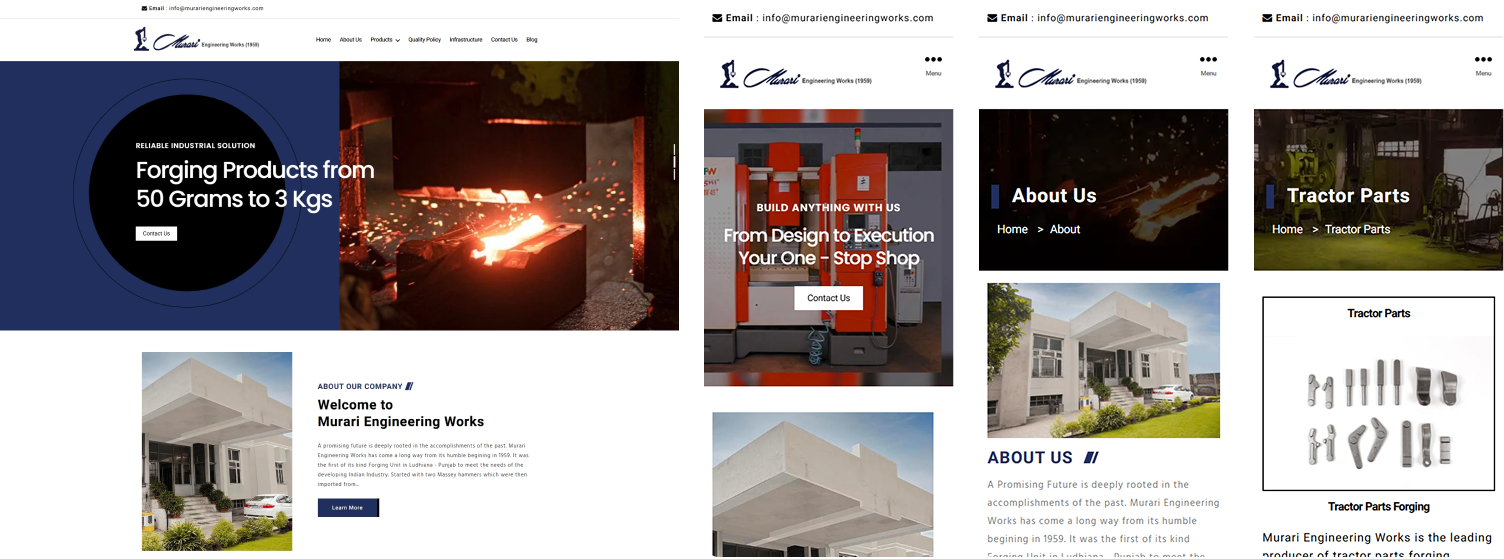Click the Murari logo on Tractor Parts mobile page

(x=1345, y=74)
